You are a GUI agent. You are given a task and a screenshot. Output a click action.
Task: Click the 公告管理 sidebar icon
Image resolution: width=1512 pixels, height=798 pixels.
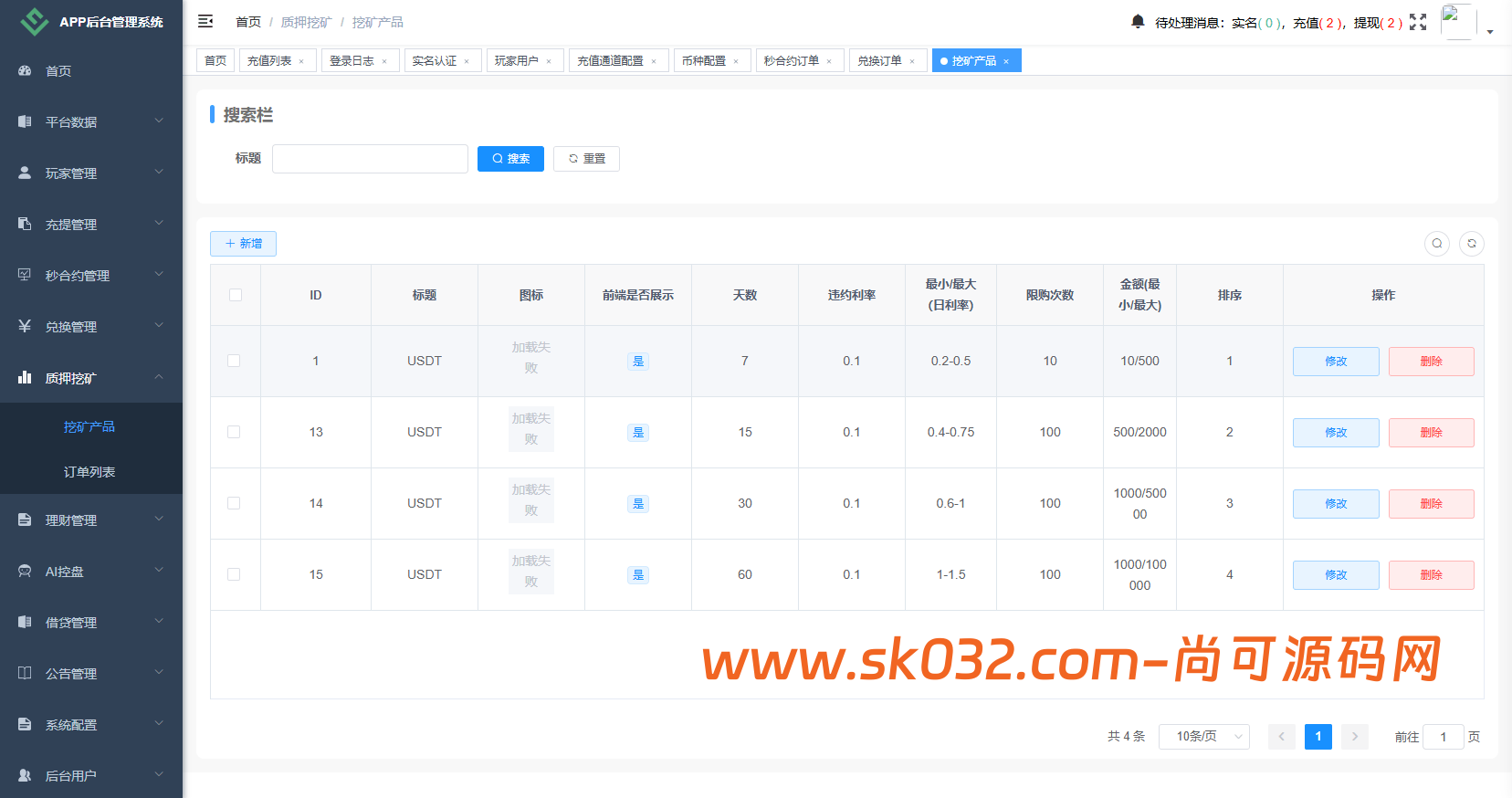click(x=25, y=673)
